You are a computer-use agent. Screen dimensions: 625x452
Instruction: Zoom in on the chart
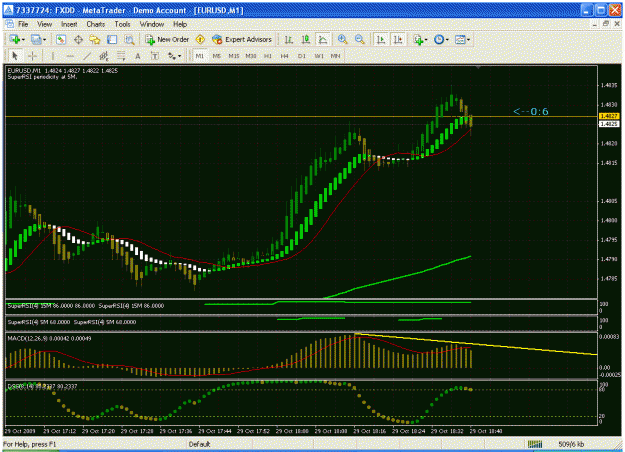tap(342, 39)
